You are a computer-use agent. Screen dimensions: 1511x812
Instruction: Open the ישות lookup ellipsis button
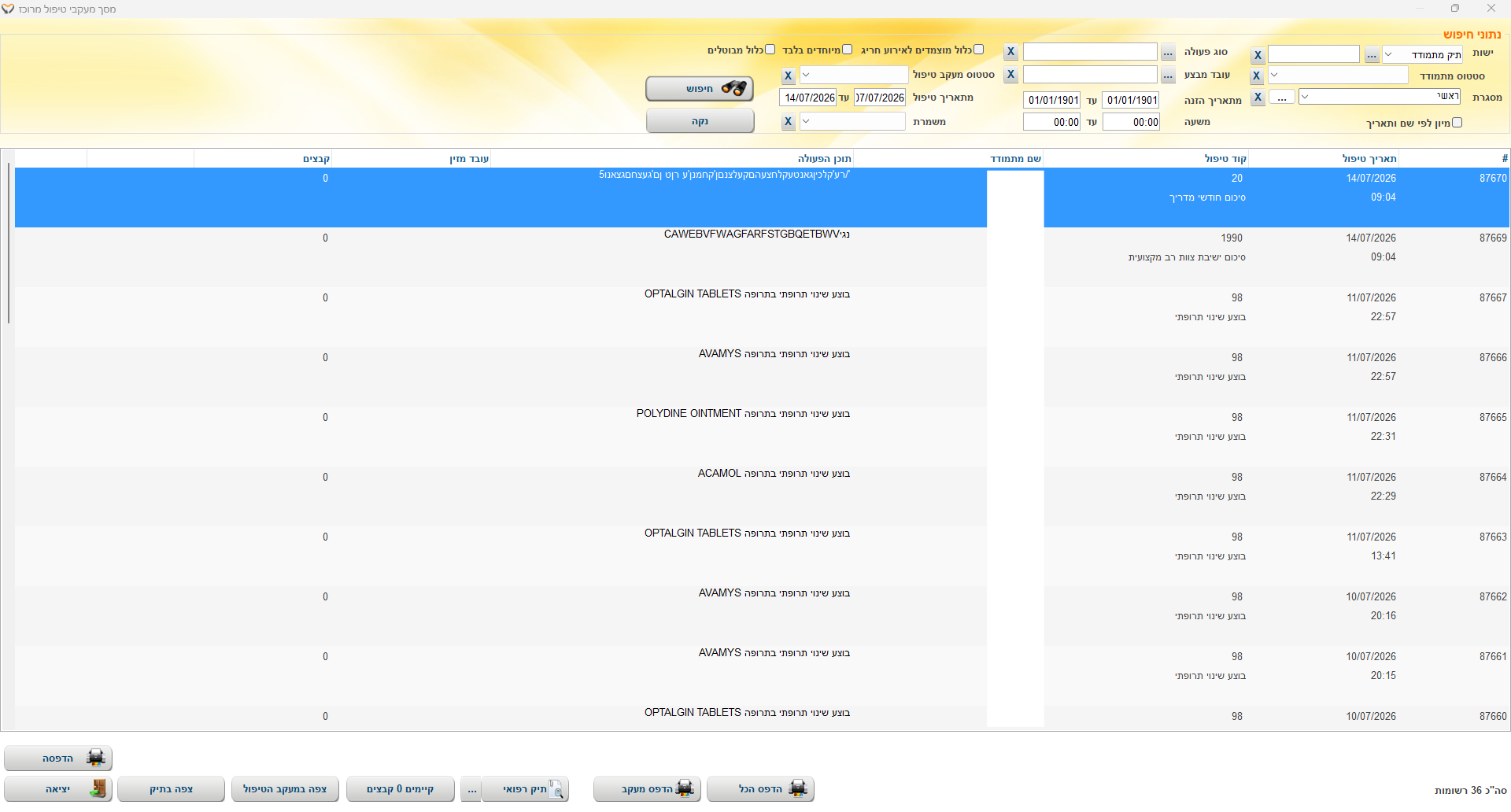pos(1372,55)
